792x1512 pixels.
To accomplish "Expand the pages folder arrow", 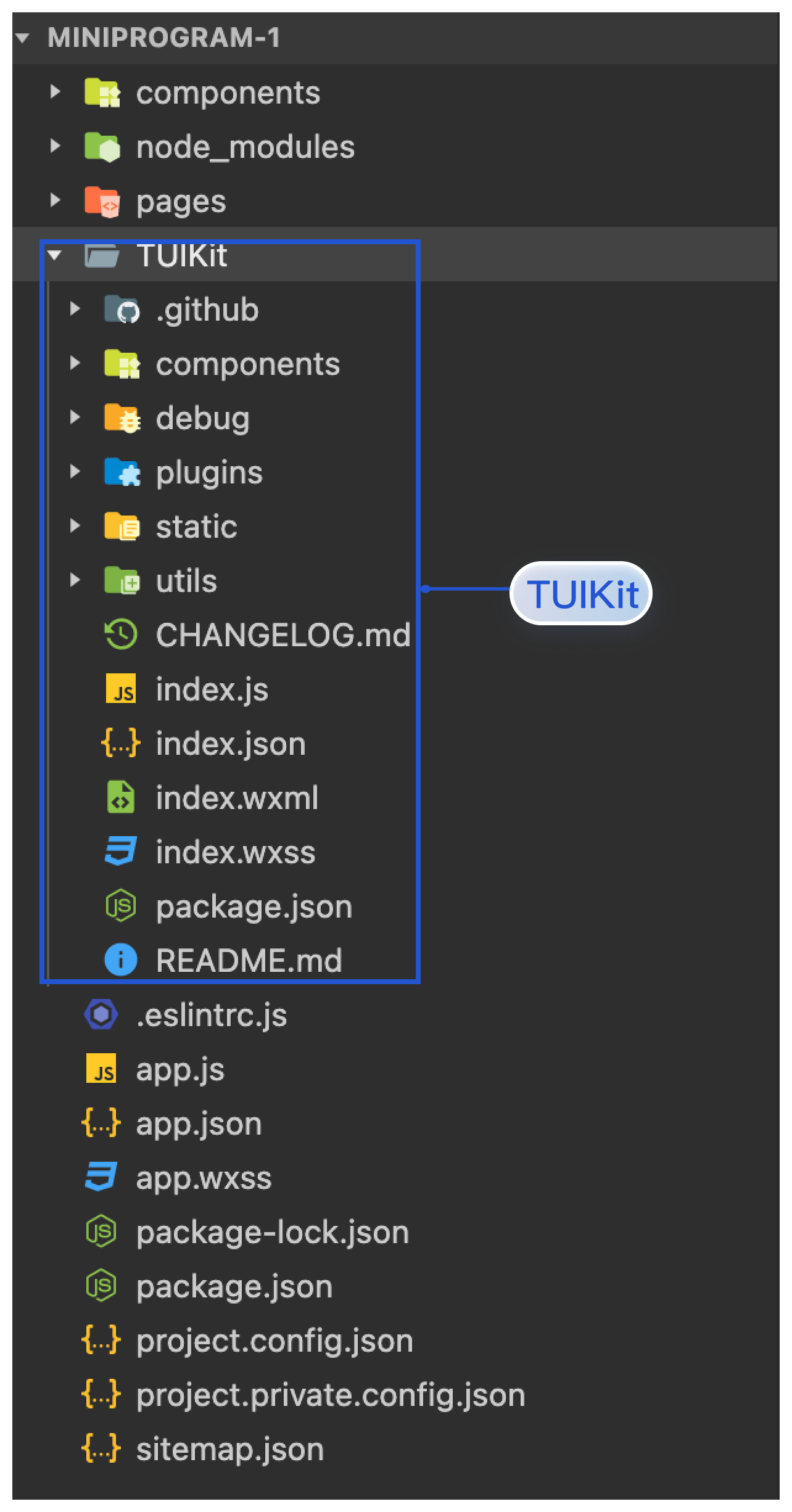I will pos(55,200).
